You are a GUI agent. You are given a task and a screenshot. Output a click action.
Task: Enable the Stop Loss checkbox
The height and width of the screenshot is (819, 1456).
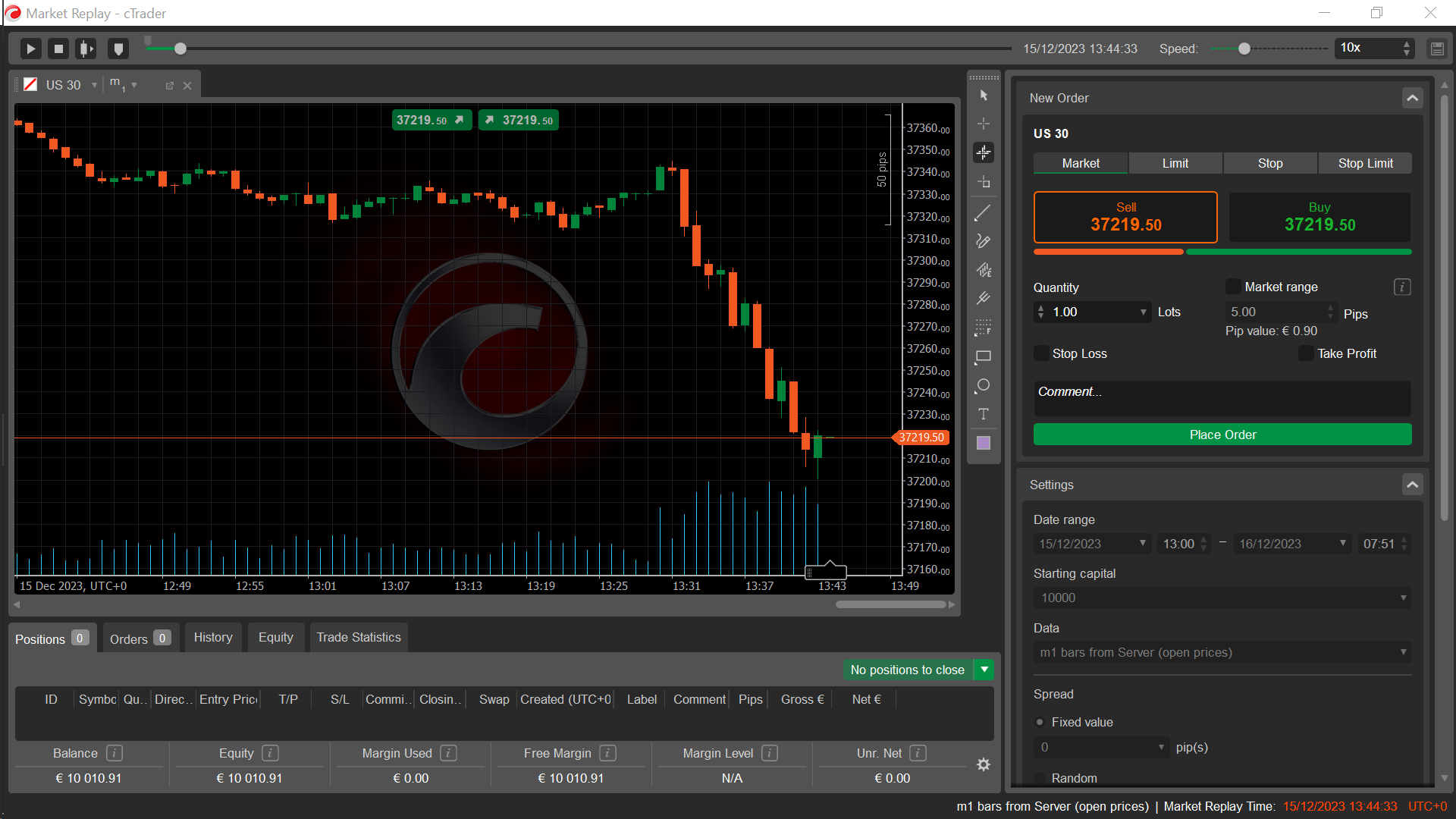click(1042, 353)
